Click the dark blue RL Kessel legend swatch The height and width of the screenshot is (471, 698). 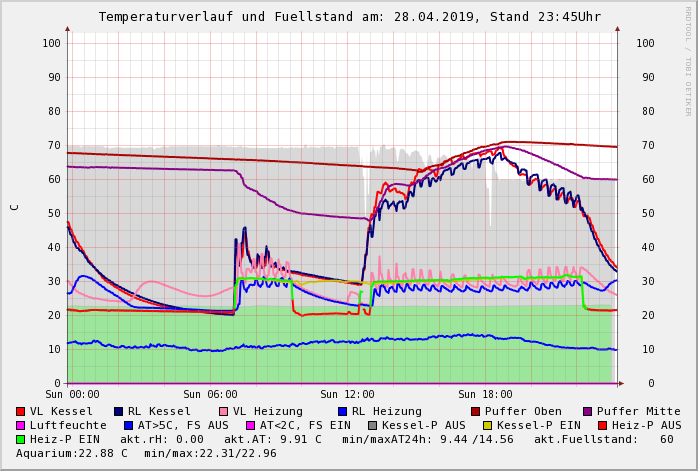119,412
